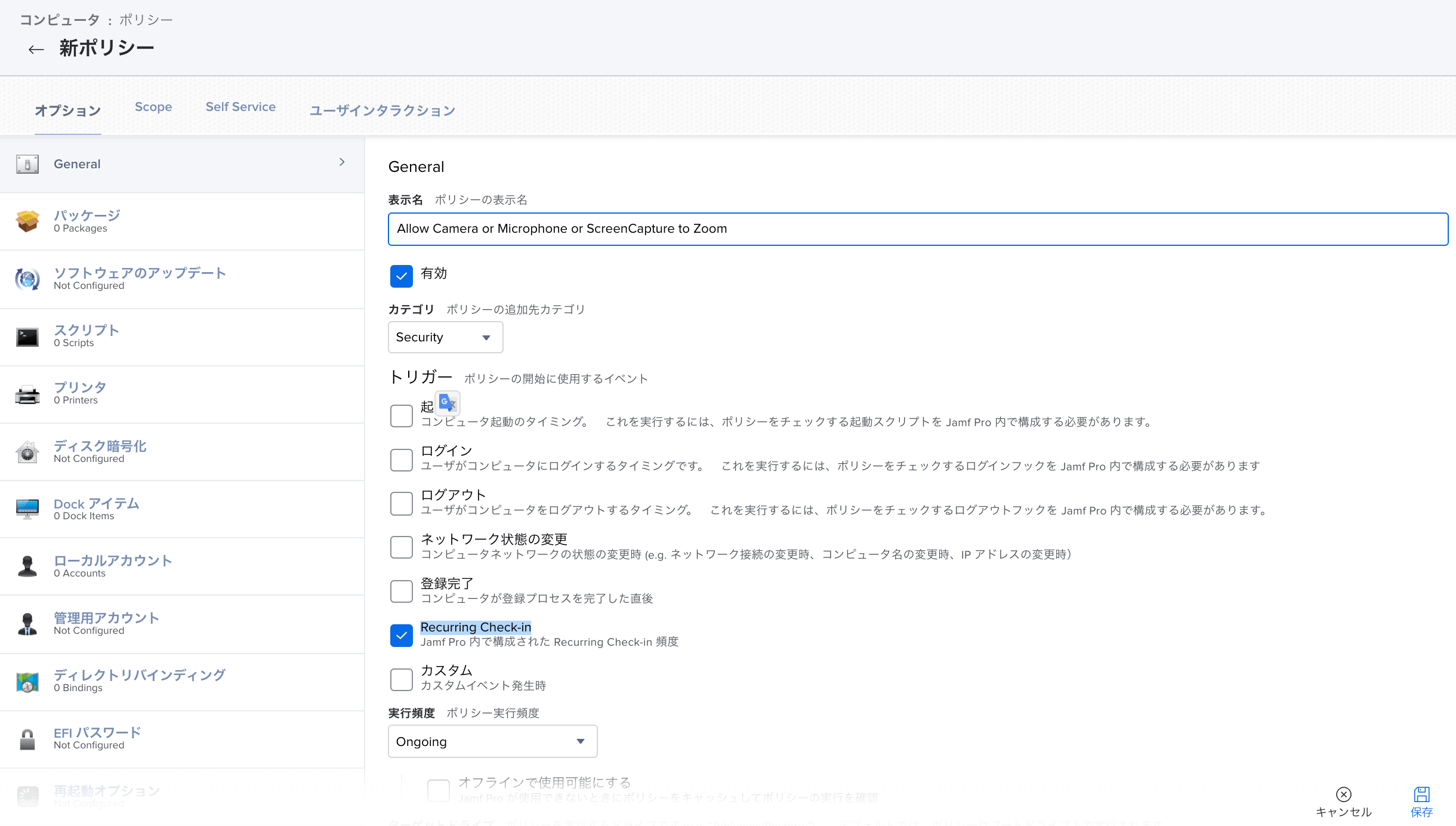
Task: Click the ローカルアカウント user silhouette icon
Action: (x=27, y=566)
